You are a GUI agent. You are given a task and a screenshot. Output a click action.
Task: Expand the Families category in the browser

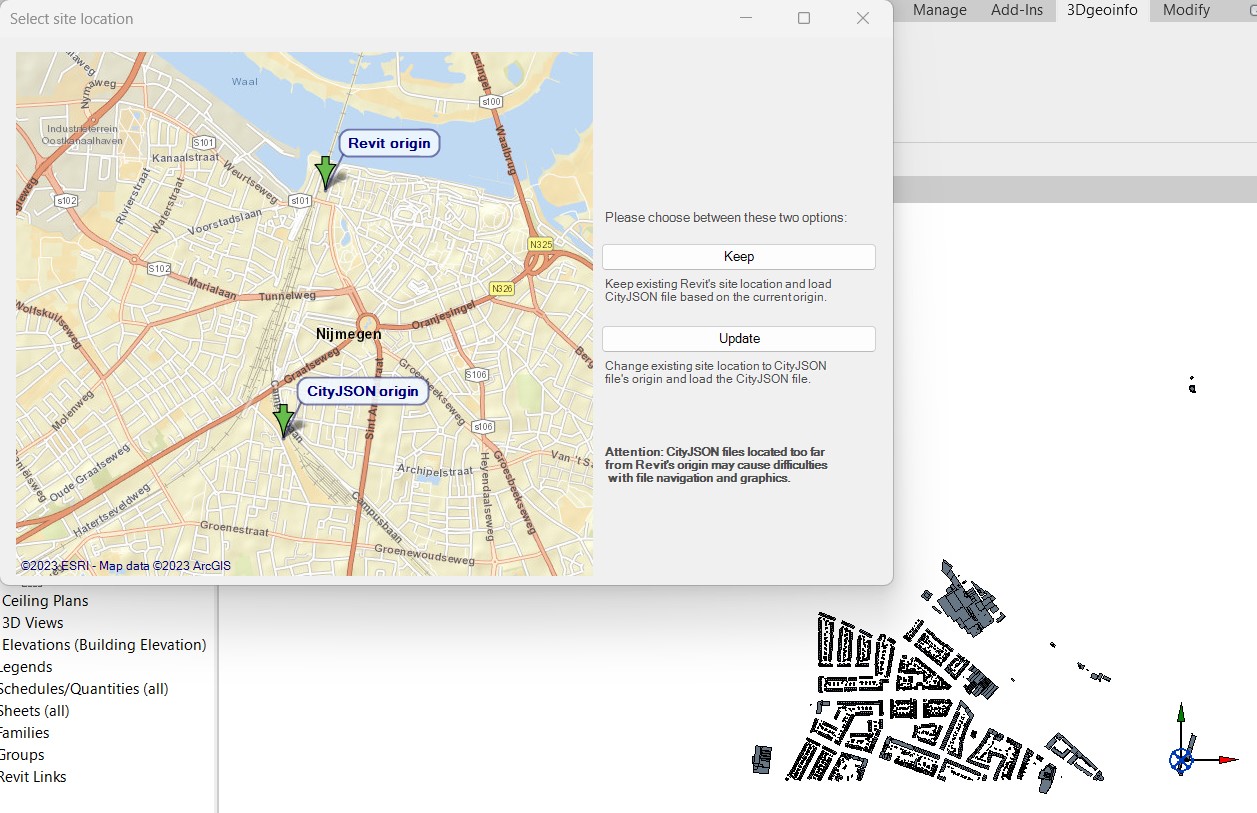coord(25,732)
